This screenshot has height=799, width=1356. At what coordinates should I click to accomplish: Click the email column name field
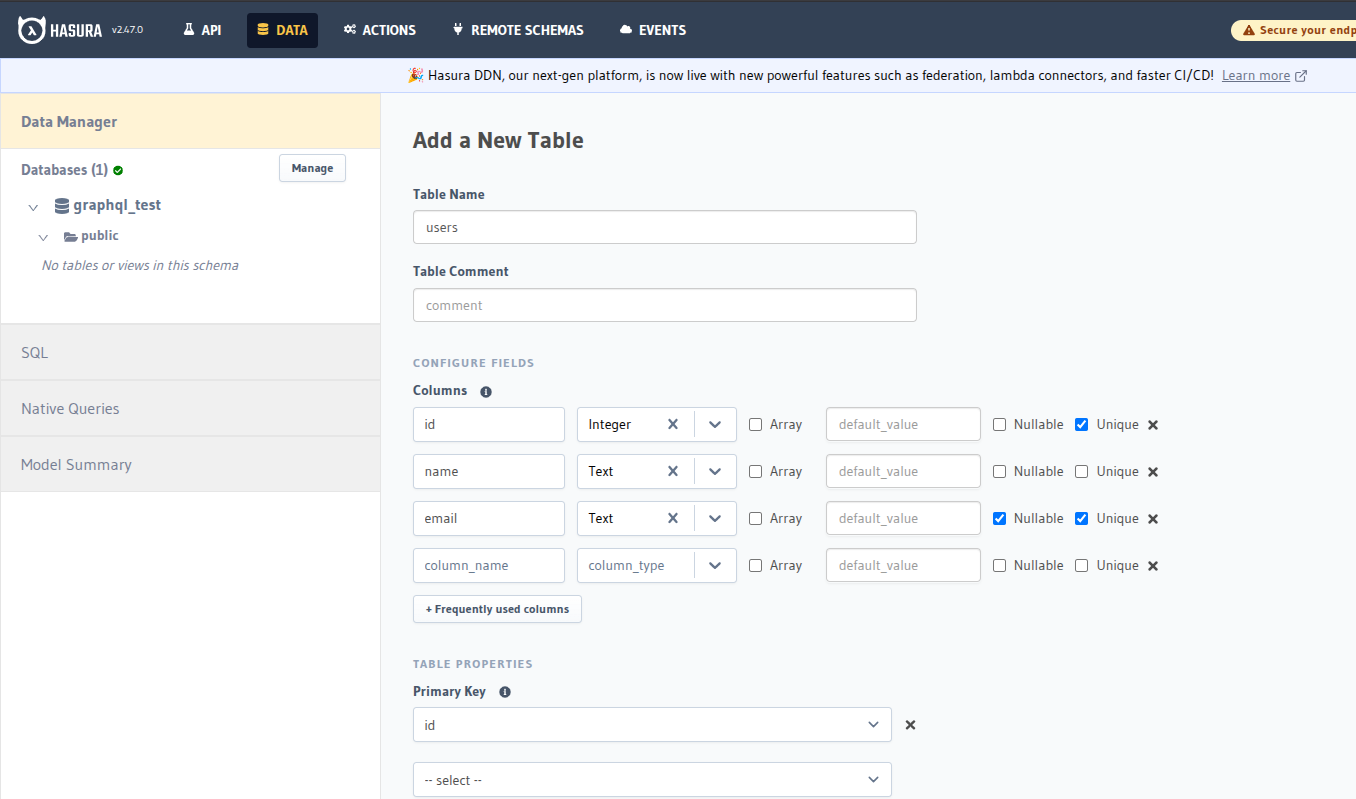click(x=489, y=518)
